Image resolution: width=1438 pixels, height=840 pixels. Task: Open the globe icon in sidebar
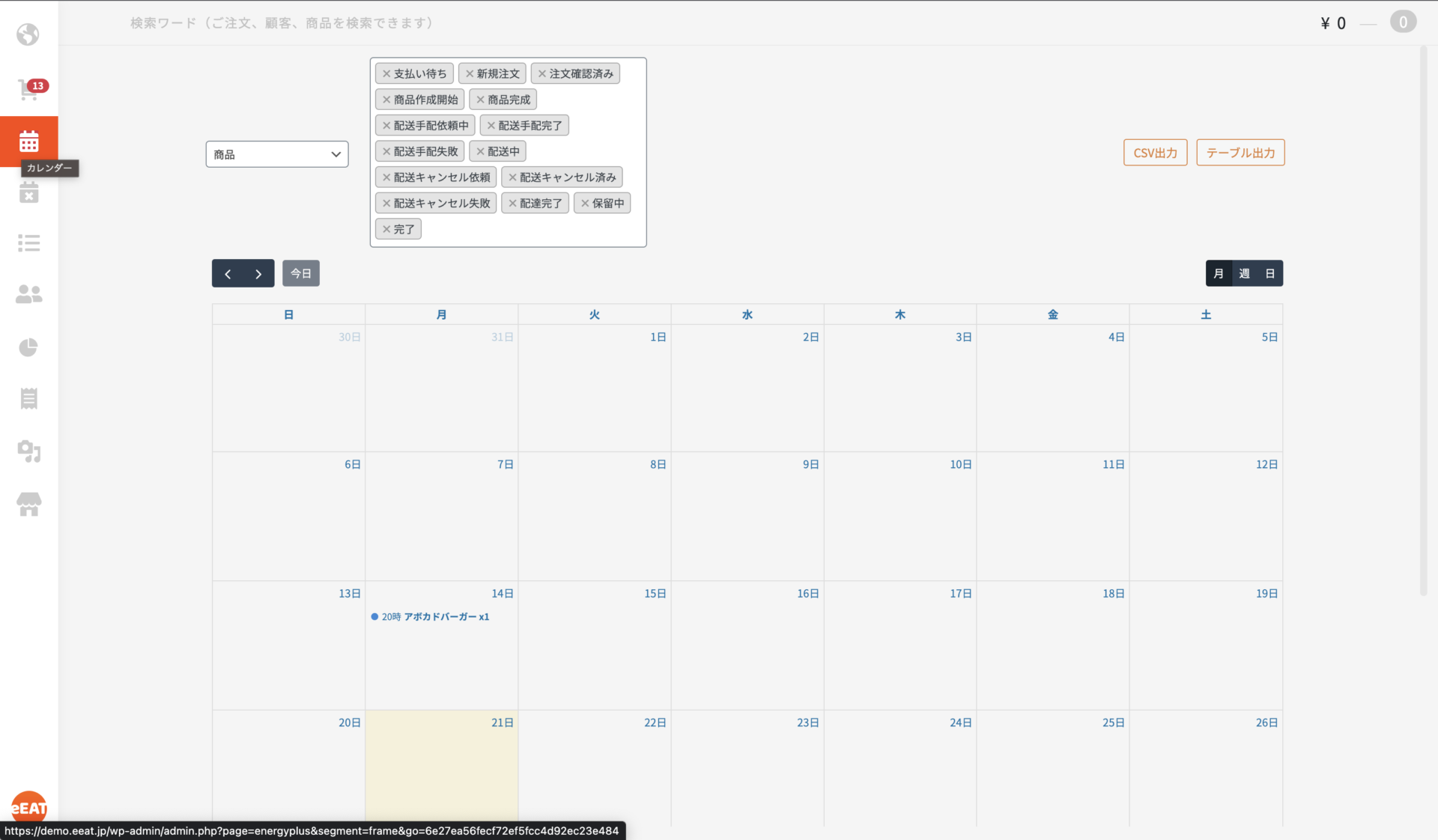tap(28, 34)
